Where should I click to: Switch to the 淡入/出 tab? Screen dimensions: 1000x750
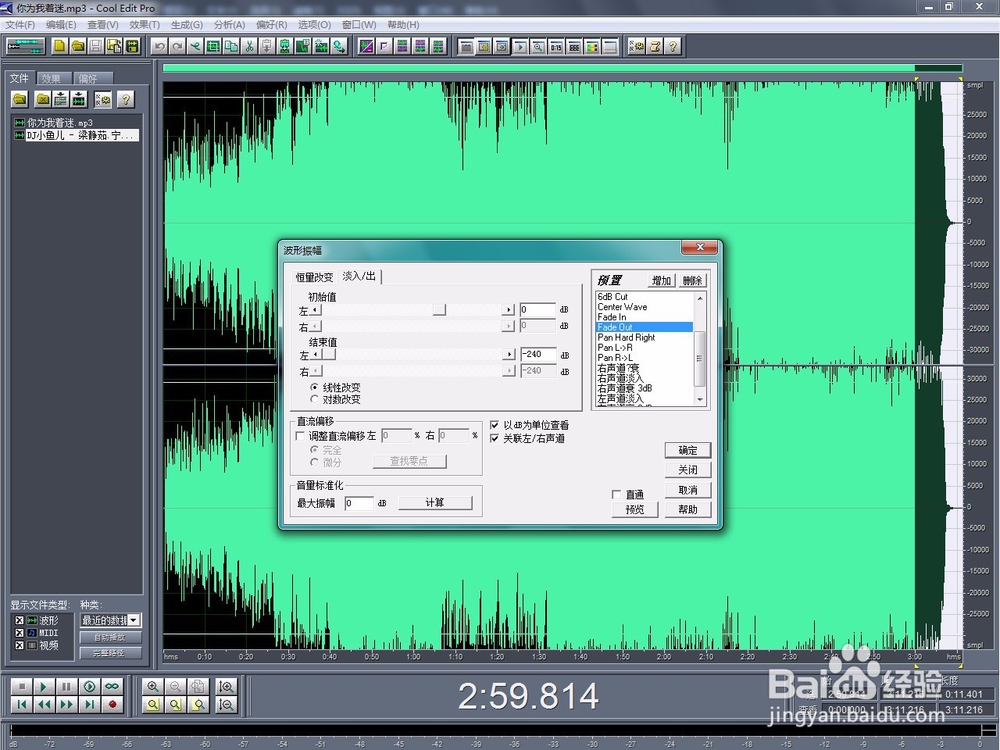tap(359, 276)
